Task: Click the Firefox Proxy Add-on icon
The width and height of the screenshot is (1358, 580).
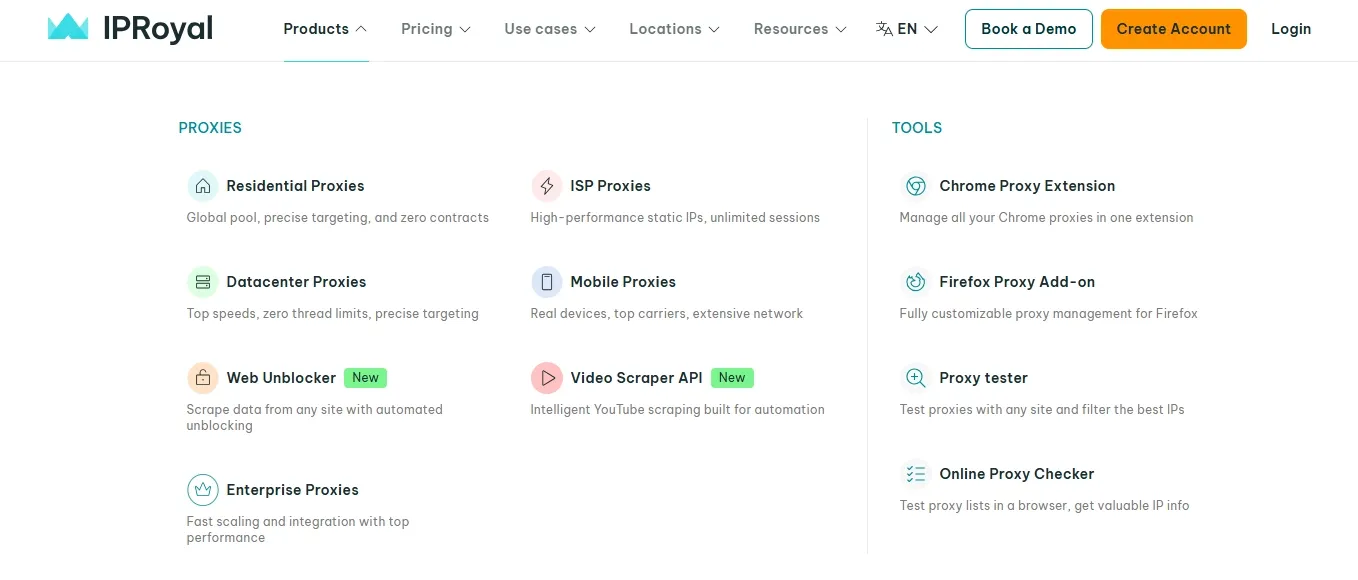Action: pos(915,282)
